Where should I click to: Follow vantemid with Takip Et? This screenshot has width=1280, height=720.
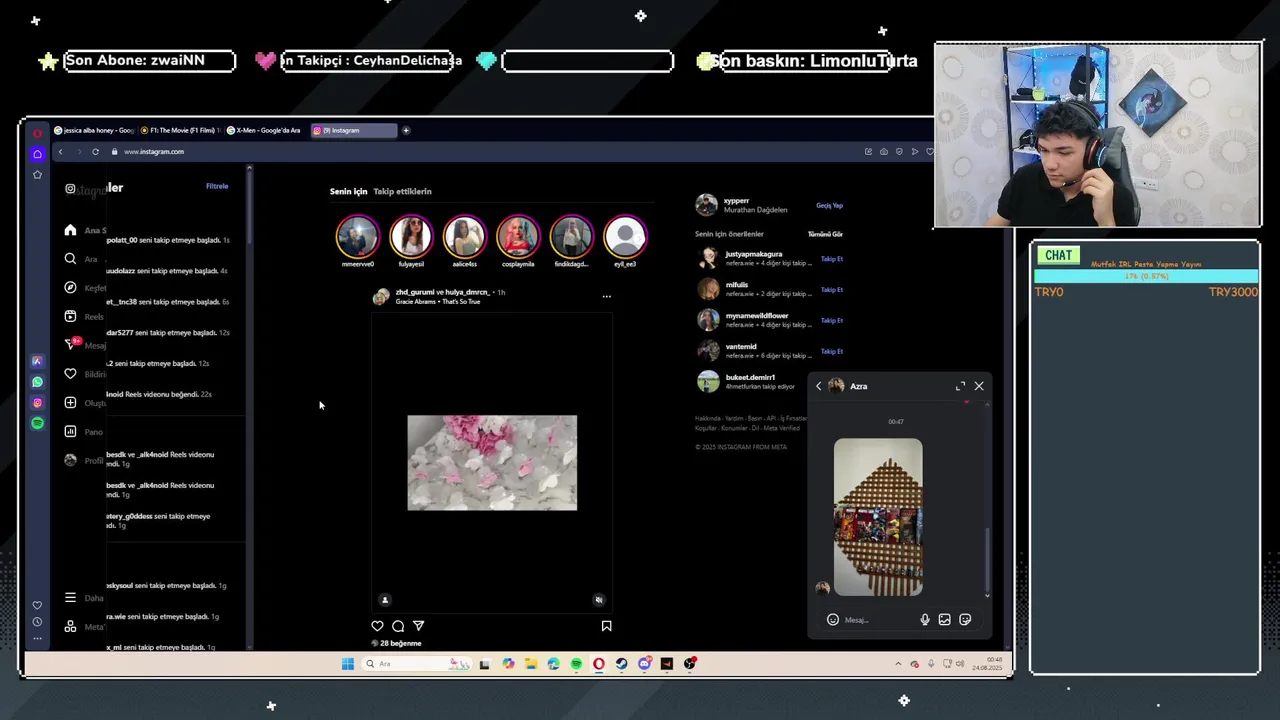click(832, 352)
